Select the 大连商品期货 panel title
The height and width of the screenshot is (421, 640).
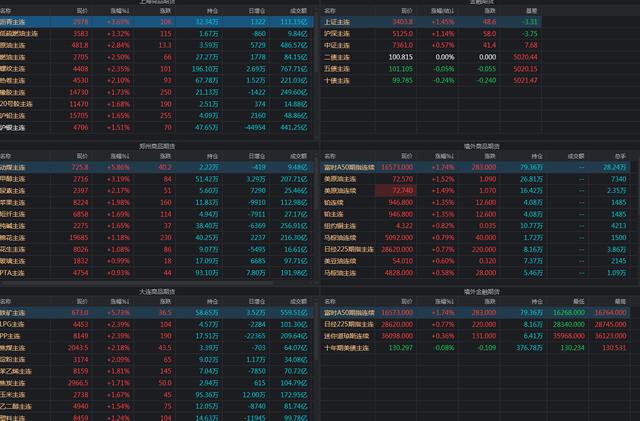[160, 290]
